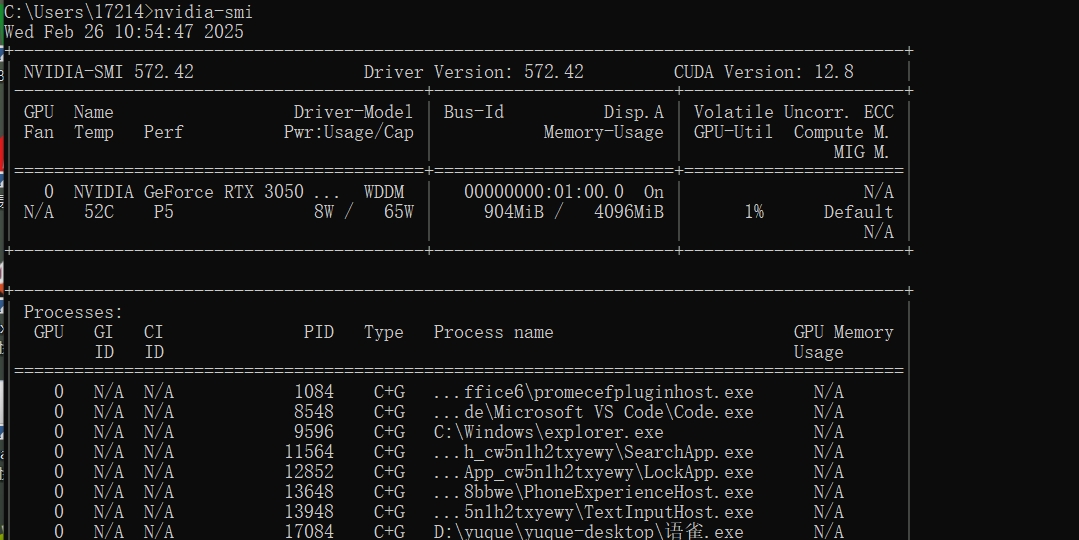This screenshot has height=540, width=1079.
Task: Click the timestamp Wed Feb 26 10:54:47 2025
Action: [x=124, y=32]
